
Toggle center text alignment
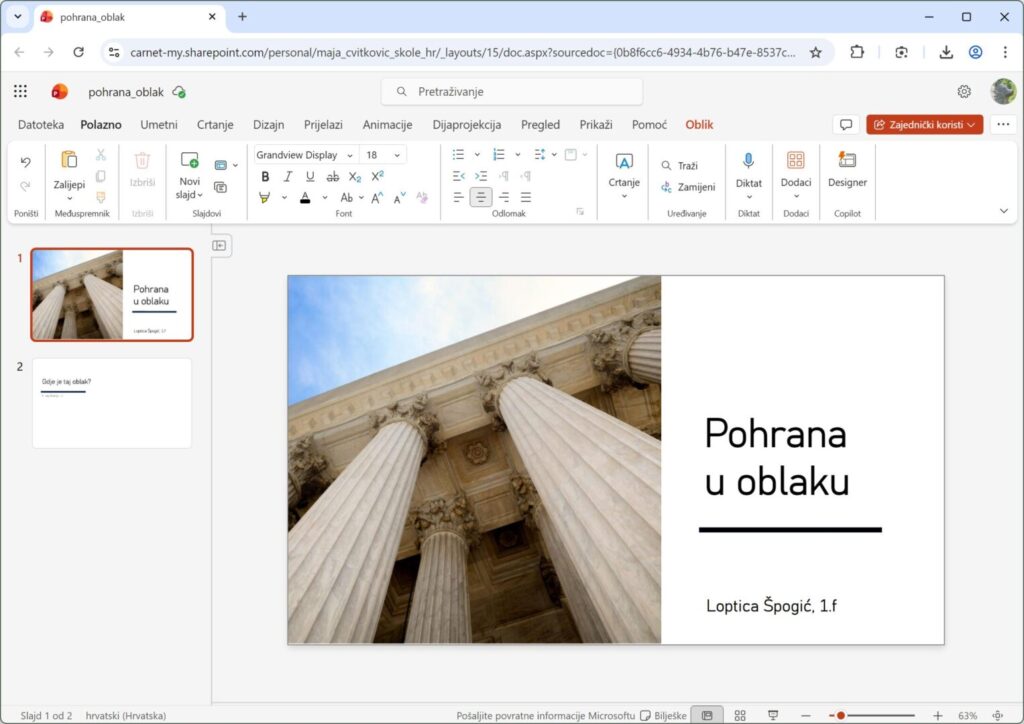[481, 197]
